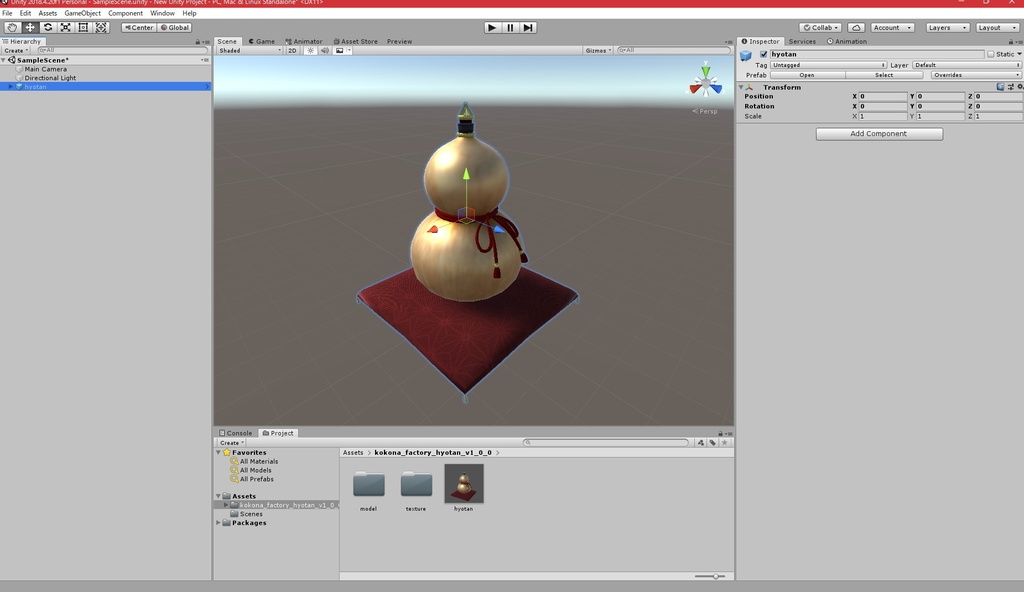
Task: Toggle scene audio with the speaker icon
Action: click(324, 50)
